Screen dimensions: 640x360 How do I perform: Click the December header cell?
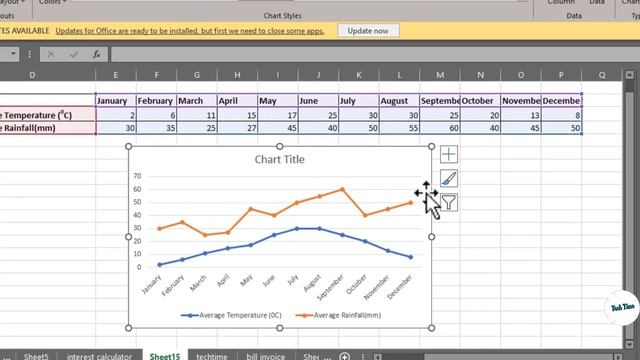(562, 100)
